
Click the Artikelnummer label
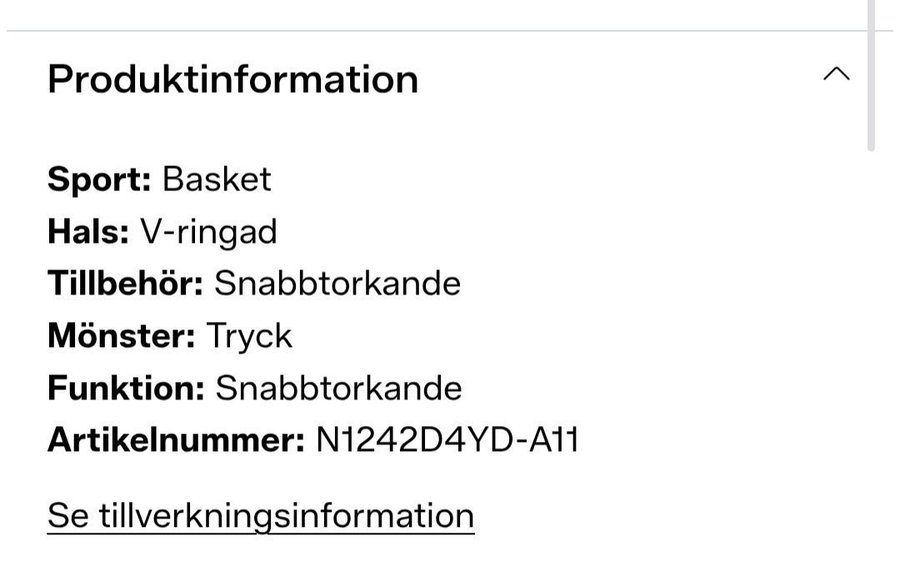pyautogui.click(x=175, y=440)
